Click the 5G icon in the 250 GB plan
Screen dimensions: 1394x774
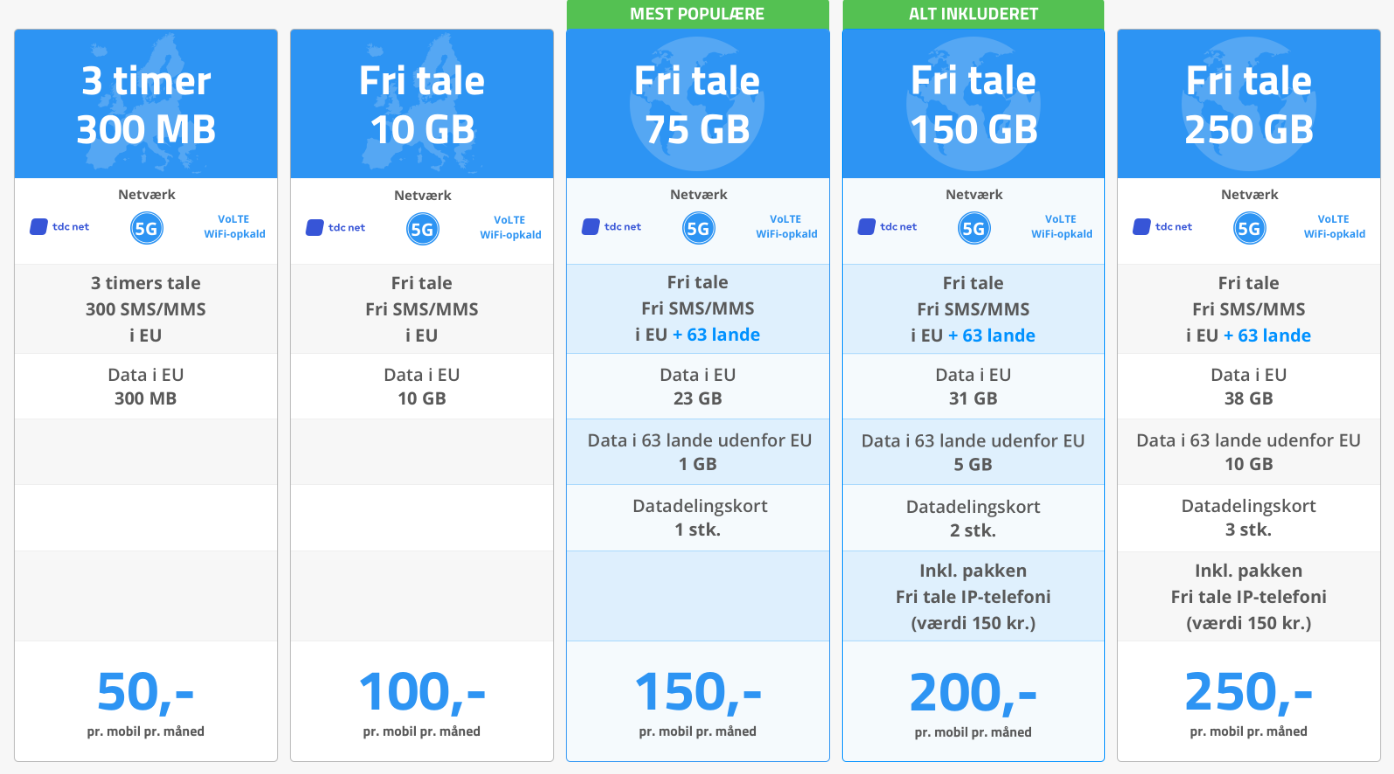[1249, 229]
